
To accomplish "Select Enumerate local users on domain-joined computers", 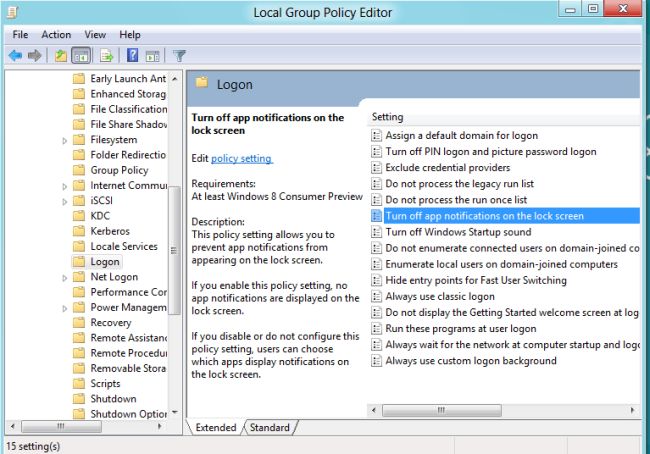I will [x=501, y=264].
